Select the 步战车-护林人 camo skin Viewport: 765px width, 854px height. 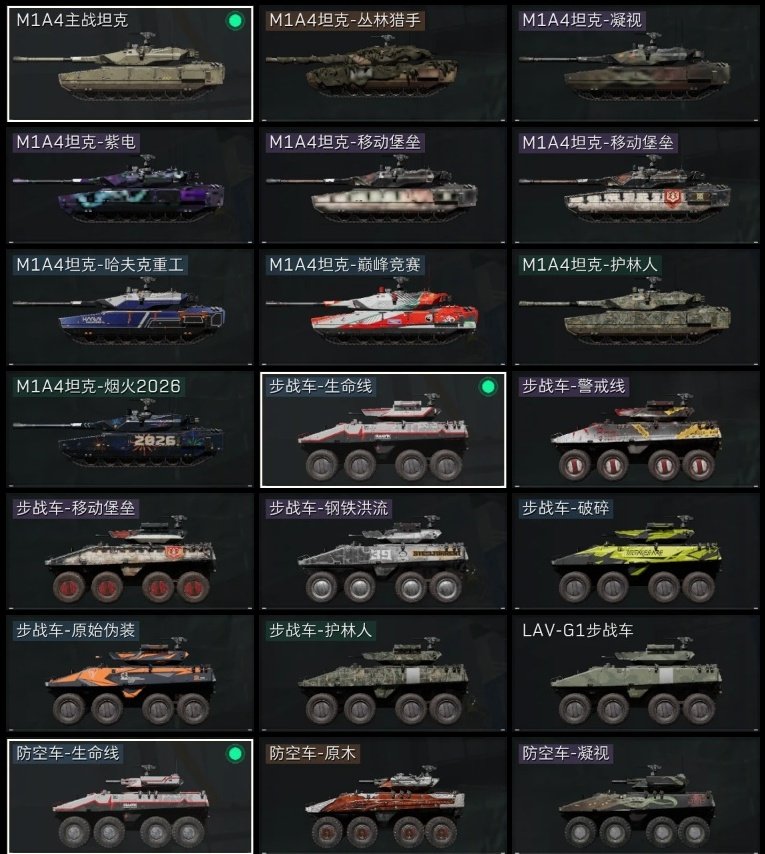click(x=383, y=674)
